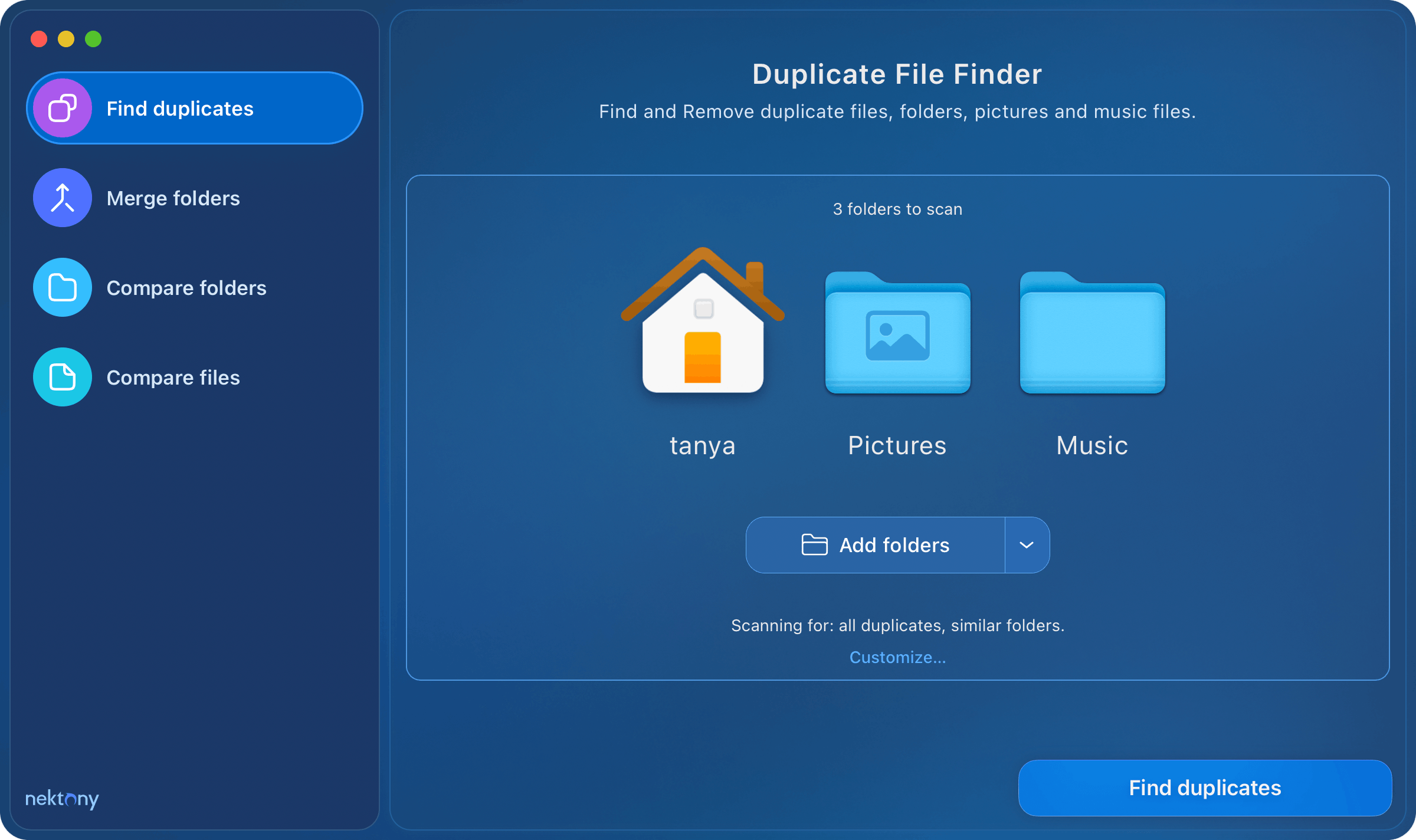Screen dimensions: 1416x840
Task: Click the Duplicate File Finder title
Action: click(897, 74)
